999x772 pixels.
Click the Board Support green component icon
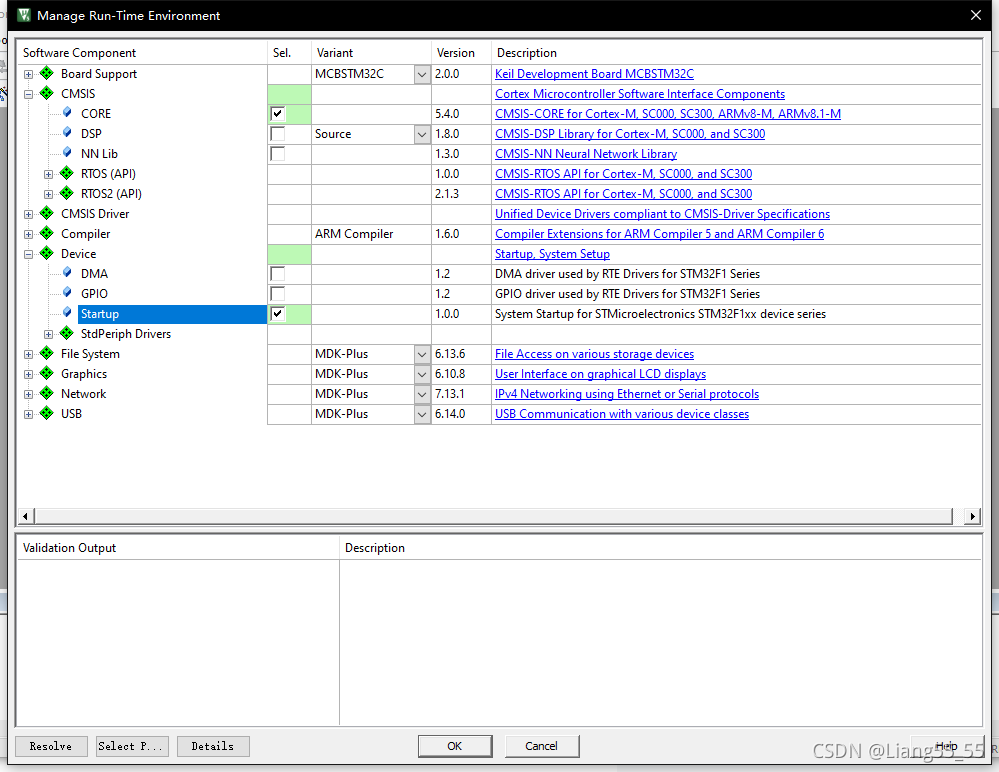(47, 73)
